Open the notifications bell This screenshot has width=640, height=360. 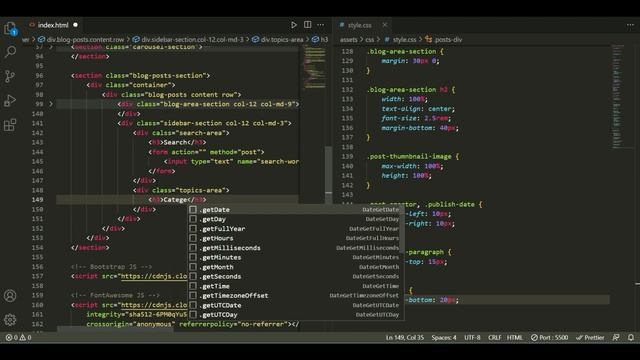point(631,338)
